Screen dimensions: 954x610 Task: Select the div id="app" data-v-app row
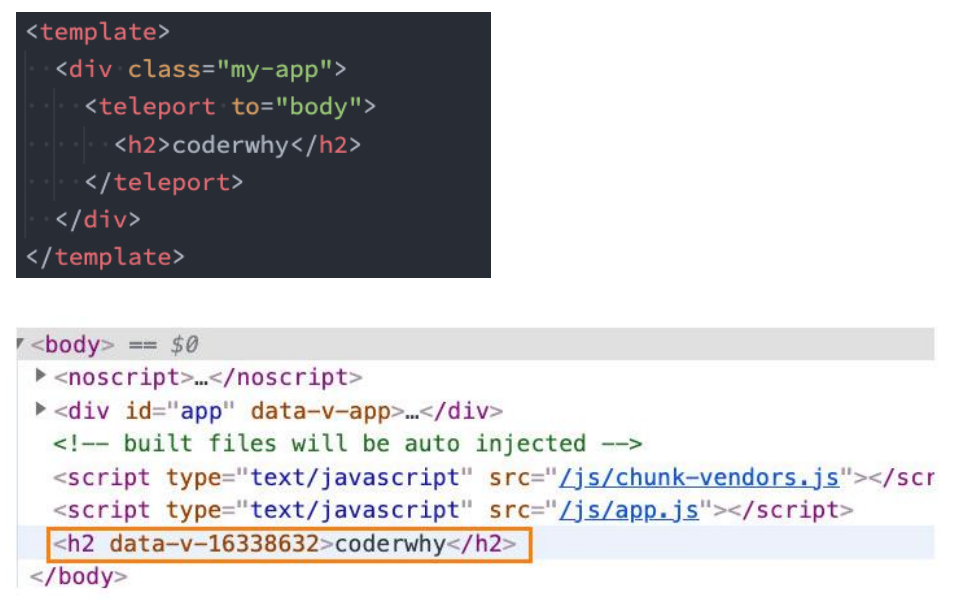click(x=279, y=411)
